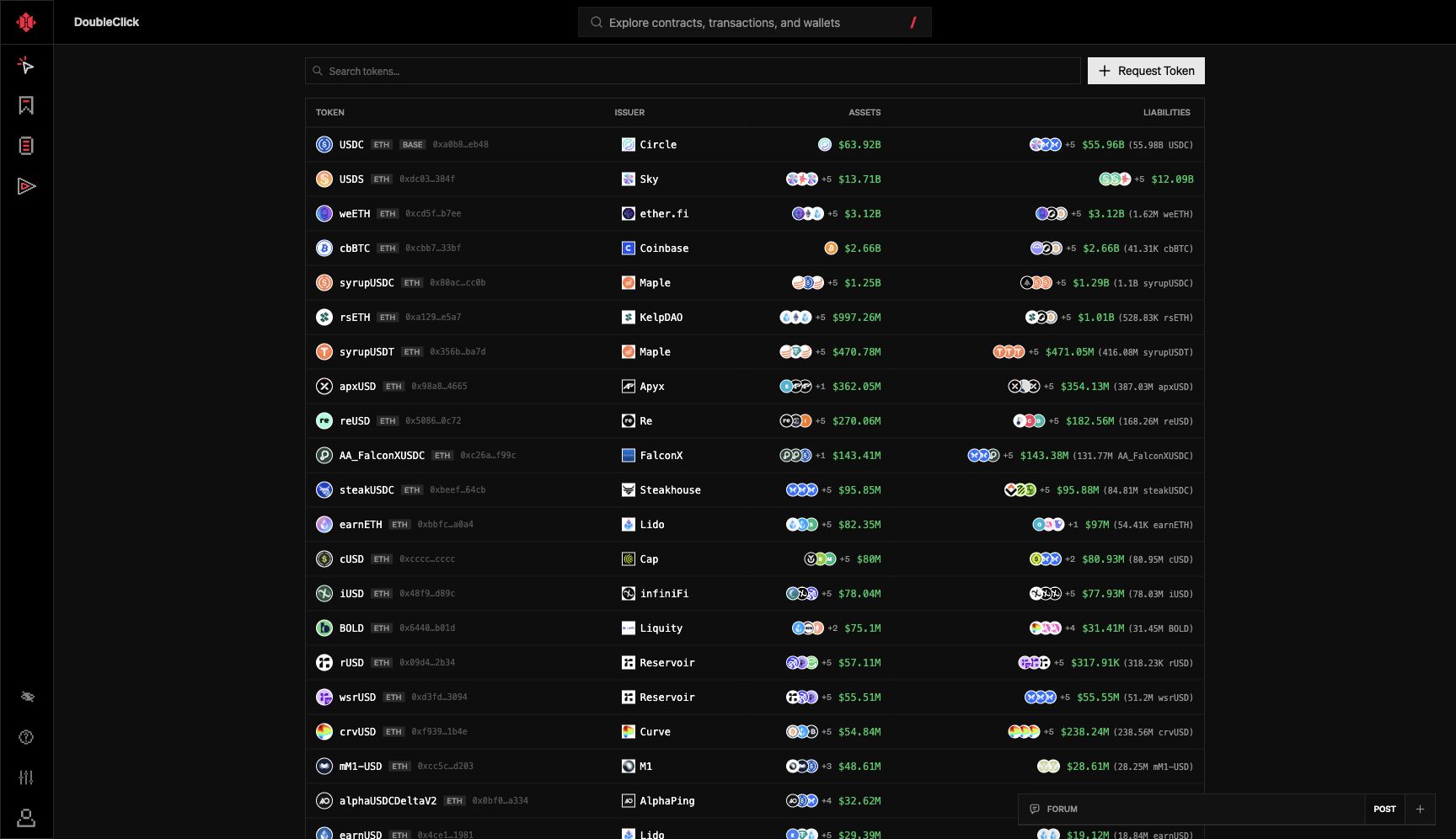Click the rsETH token icon
Screen dimensions: 1456x839
click(324, 318)
